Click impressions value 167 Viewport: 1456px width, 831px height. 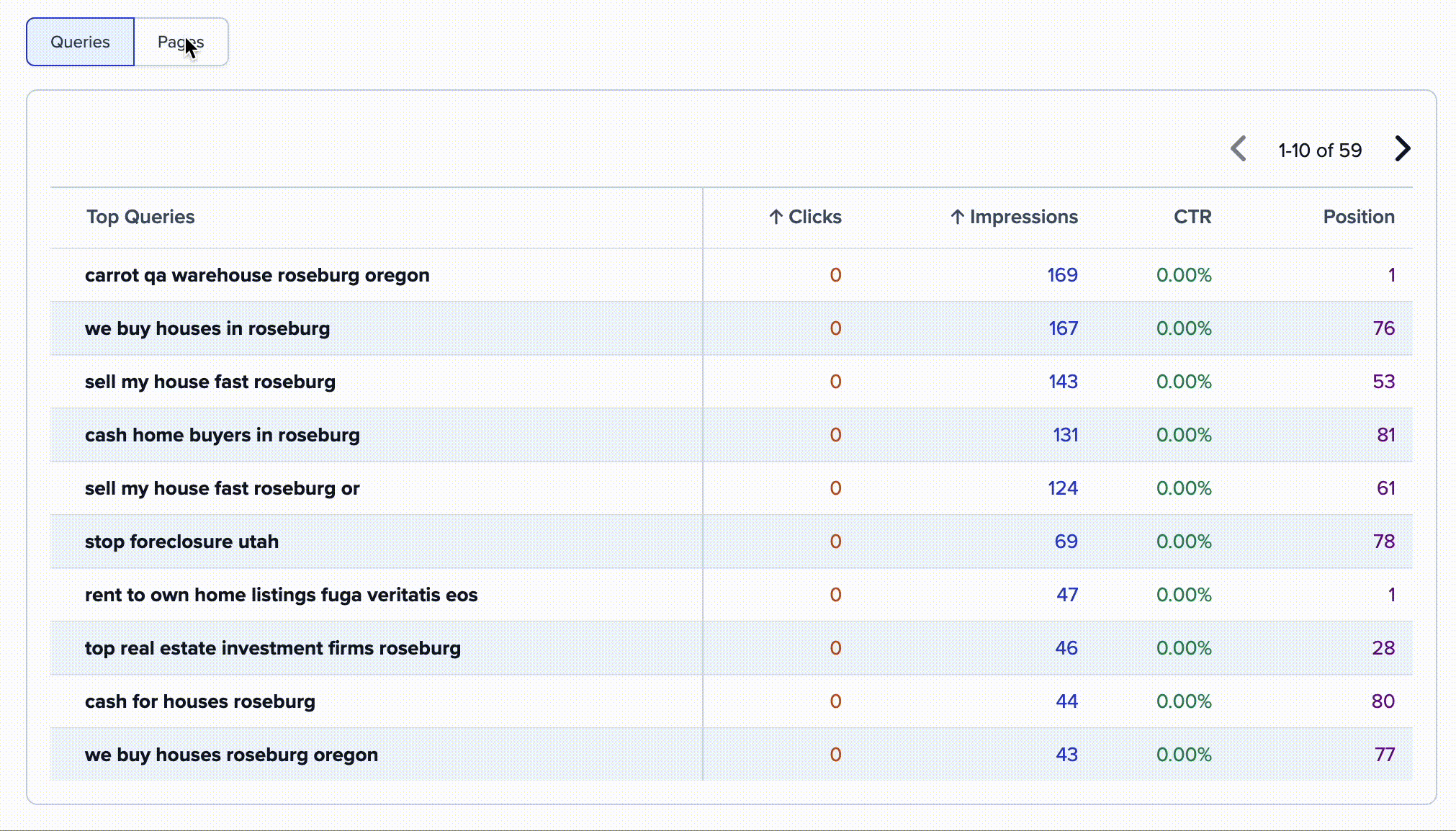pyautogui.click(x=1063, y=328)
